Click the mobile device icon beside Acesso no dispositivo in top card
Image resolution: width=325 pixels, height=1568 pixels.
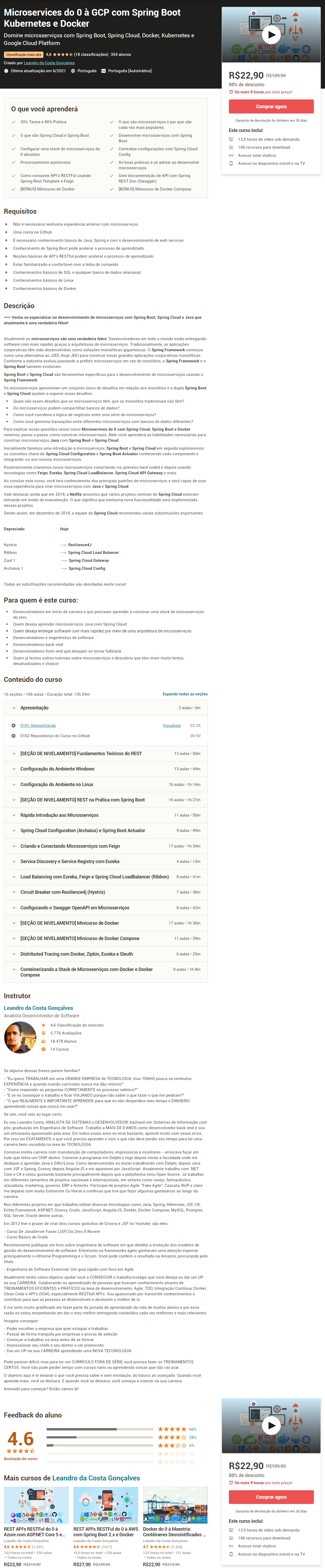(x=231, y=163)
